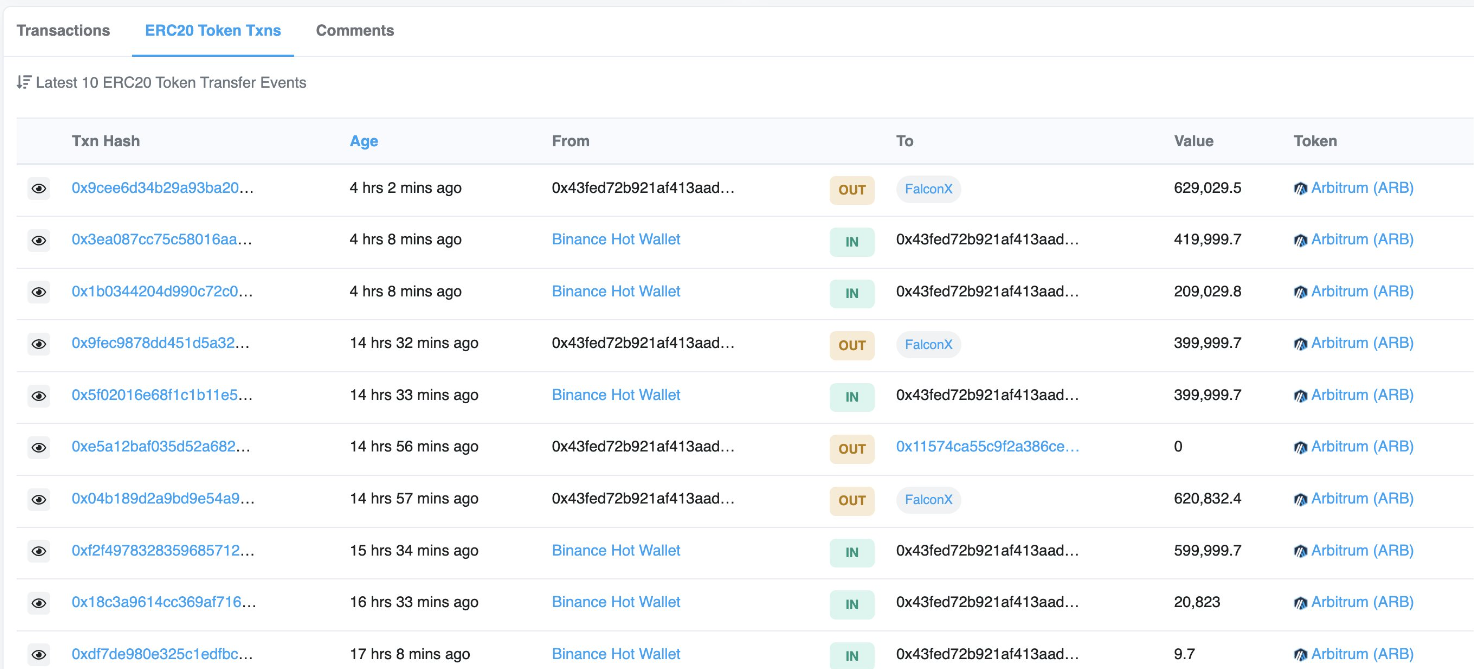Open Arbitrum (ARB) link in 14 hrs 33 mins row
This screenshot has height=669, width=1474.
1362,395
